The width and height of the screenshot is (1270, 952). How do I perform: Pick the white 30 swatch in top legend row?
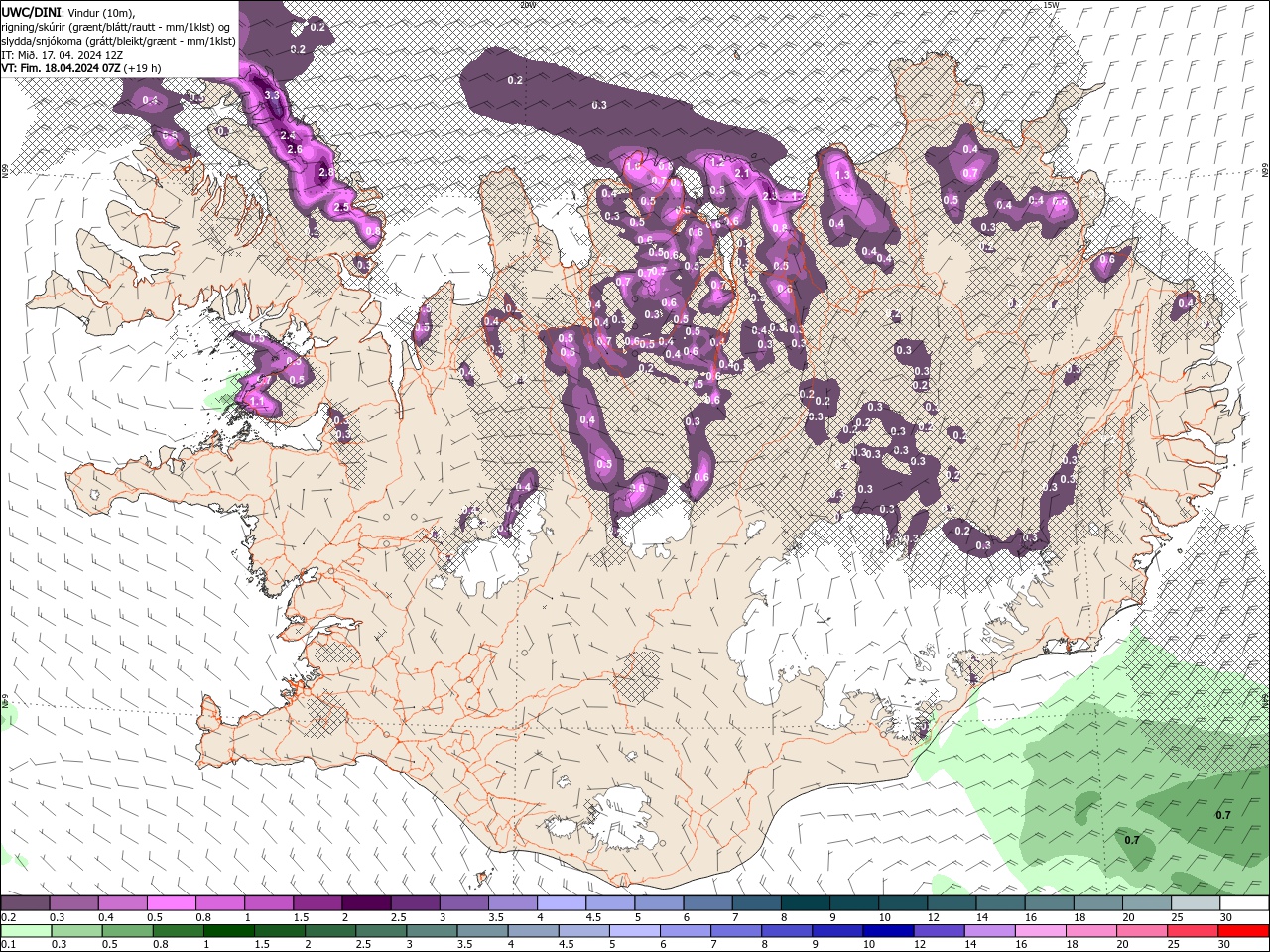click(x=1244, y=903)
